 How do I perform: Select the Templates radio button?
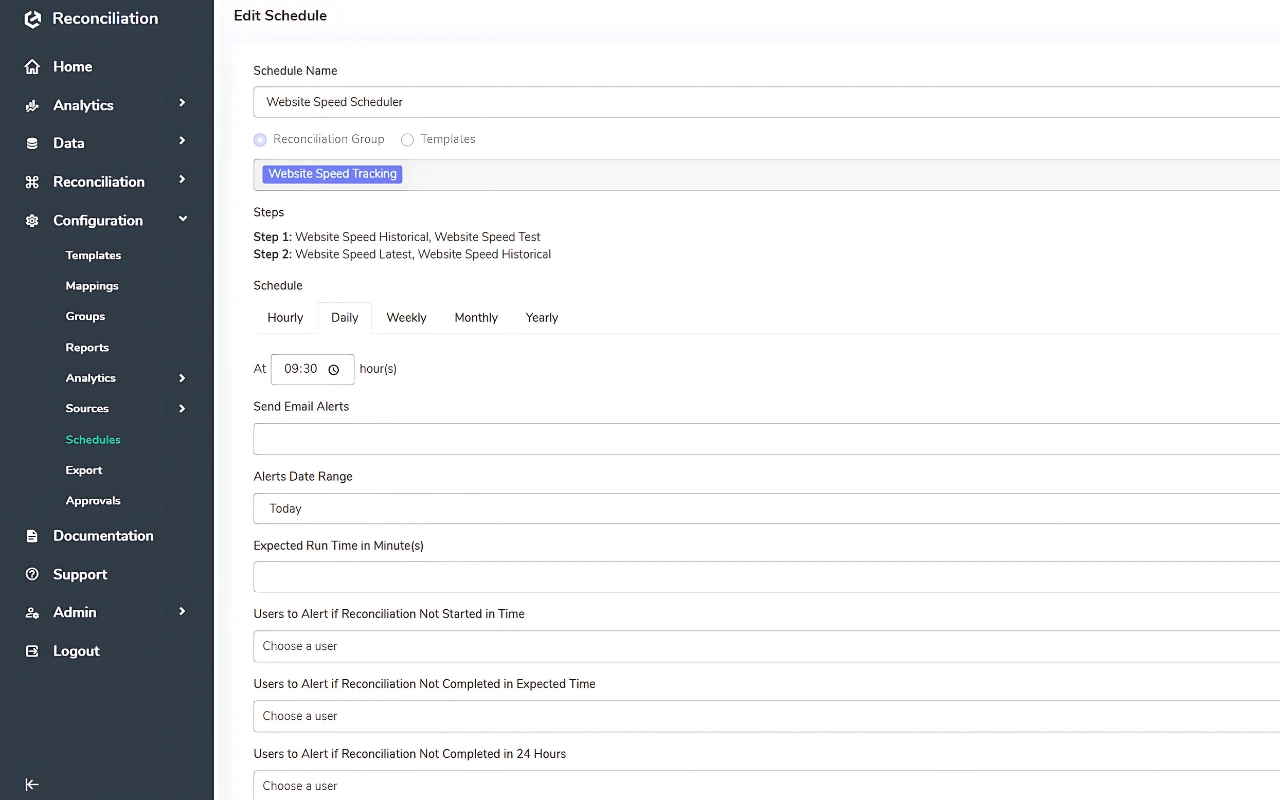(407, 139)
